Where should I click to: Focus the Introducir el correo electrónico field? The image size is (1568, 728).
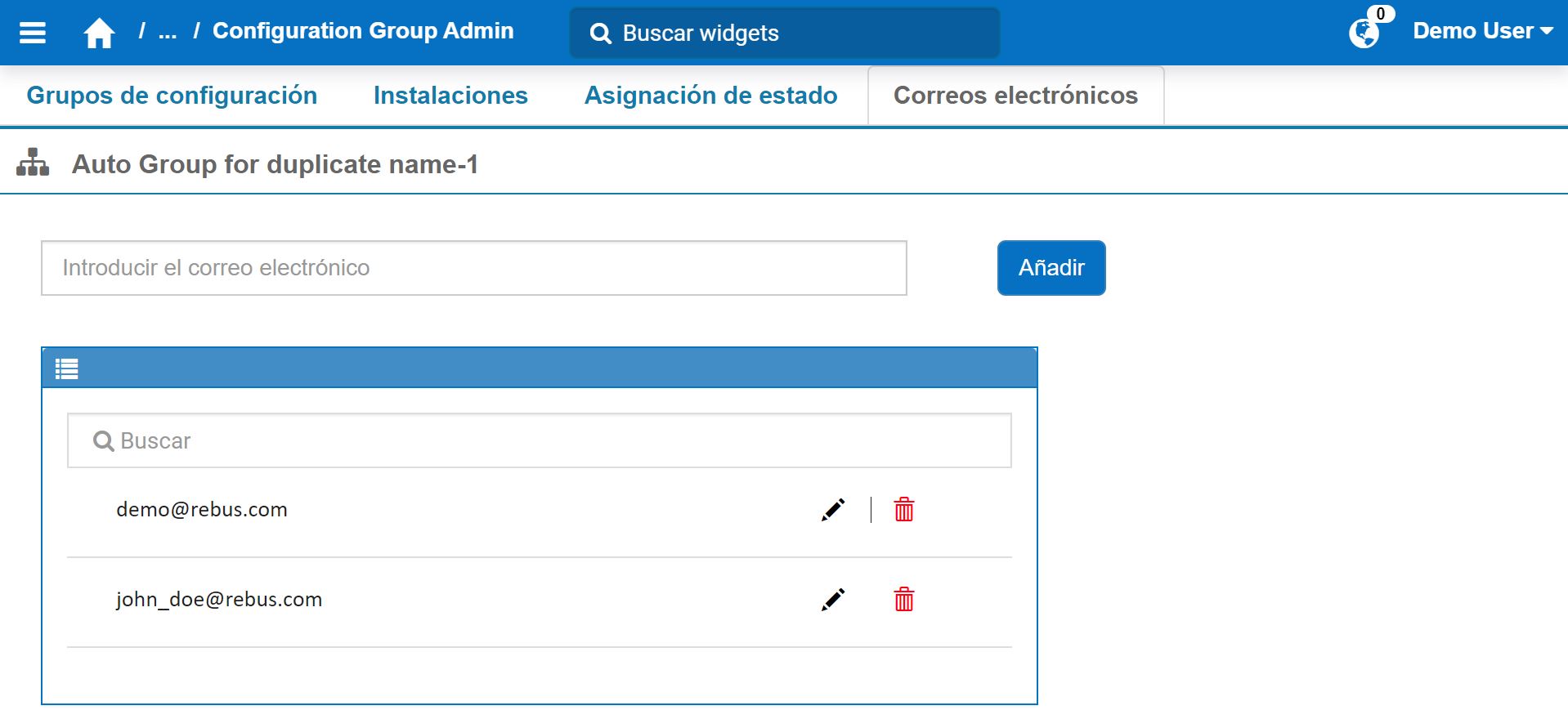click(474, 268)
